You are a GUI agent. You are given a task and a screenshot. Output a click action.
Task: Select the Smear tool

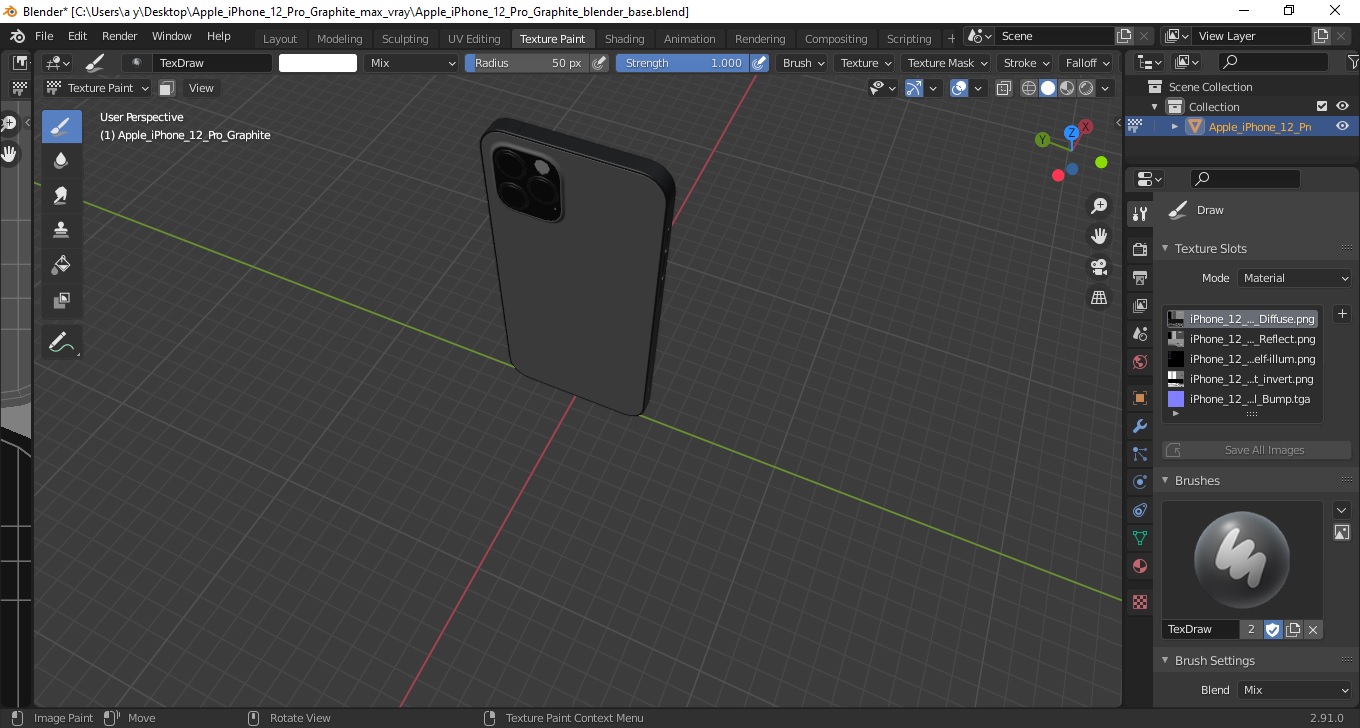61,195
